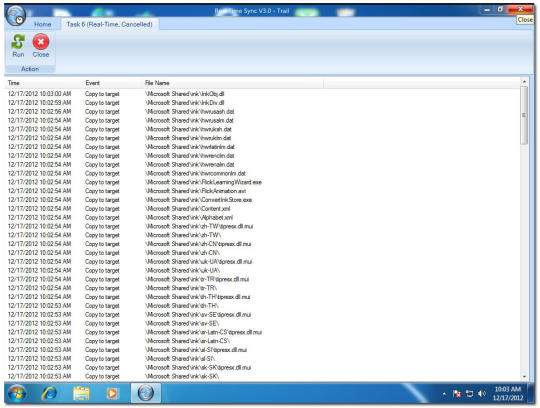Sort the log by the Event column header
The image size is (540, 408).
[x=112, y=83]
